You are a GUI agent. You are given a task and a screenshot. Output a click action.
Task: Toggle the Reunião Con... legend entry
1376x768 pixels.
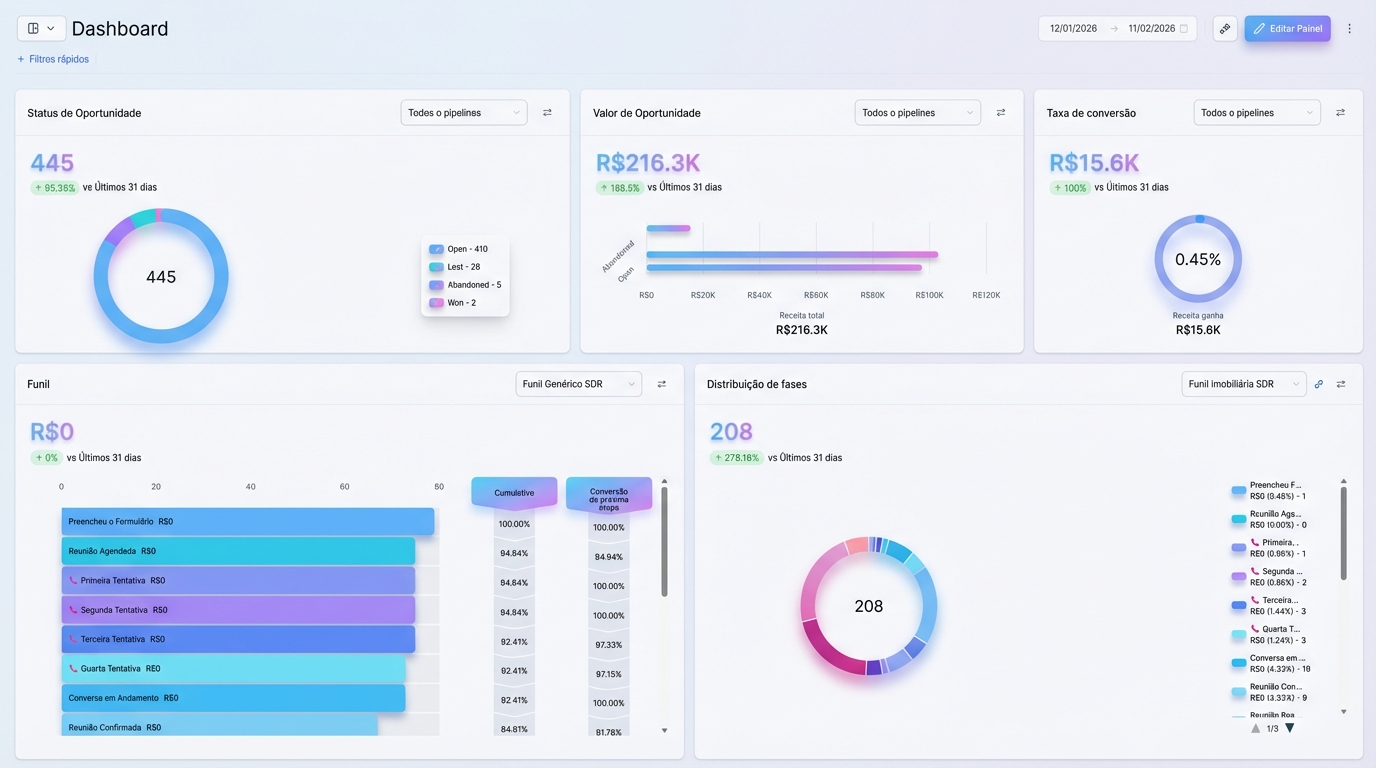pyautogui.click(x=1269, y=692)
